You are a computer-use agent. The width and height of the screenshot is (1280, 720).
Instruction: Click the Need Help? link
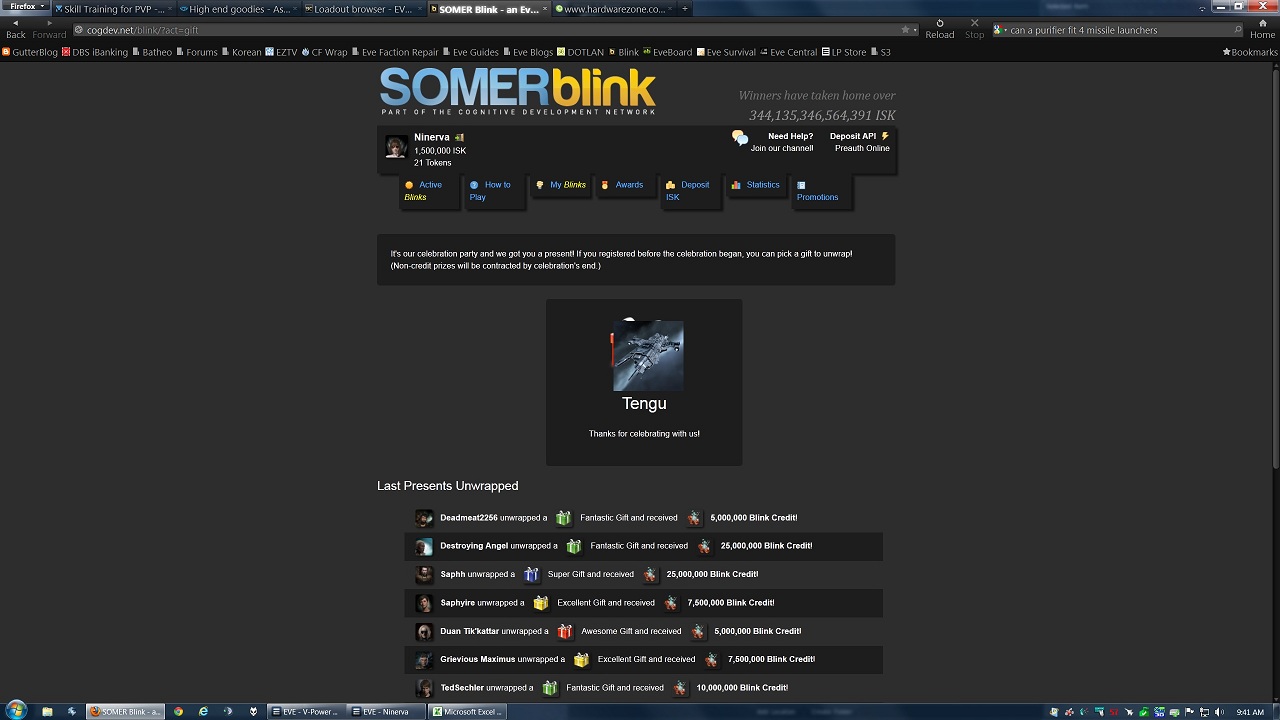point(790,136)
